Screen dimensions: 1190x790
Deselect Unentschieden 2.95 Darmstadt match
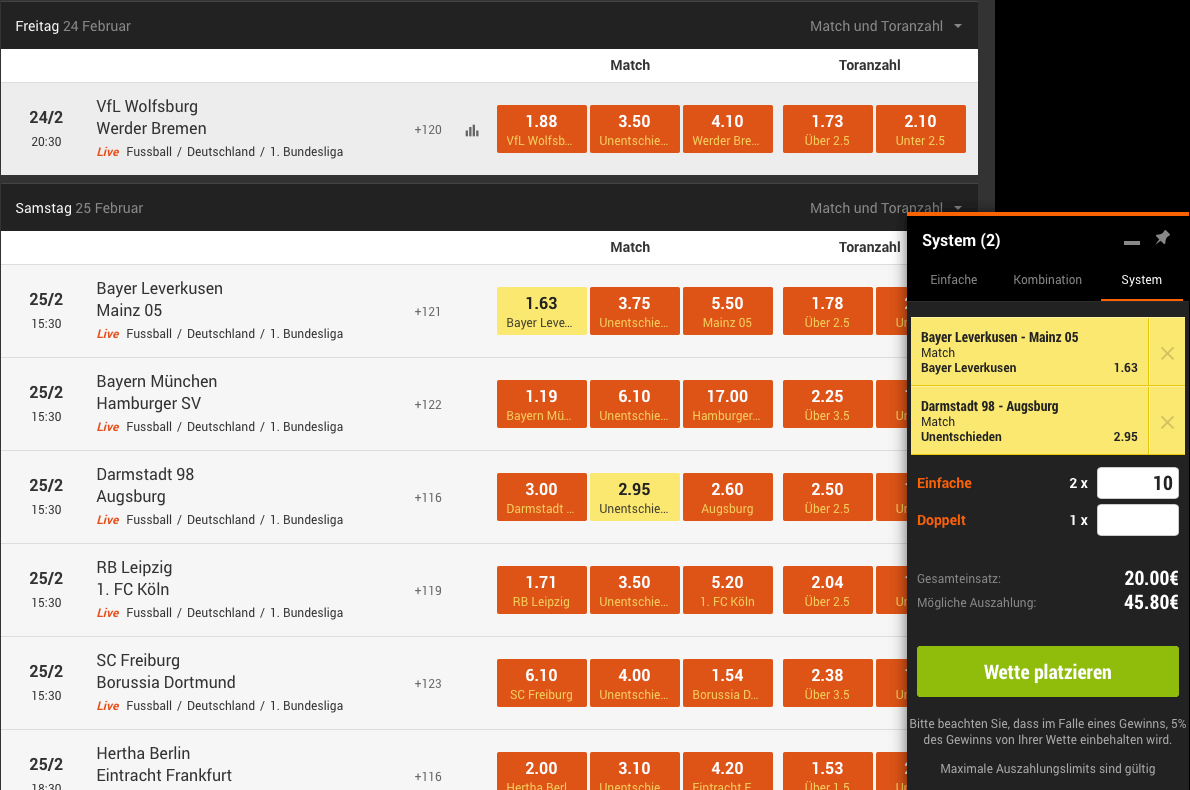click(634, 497)
